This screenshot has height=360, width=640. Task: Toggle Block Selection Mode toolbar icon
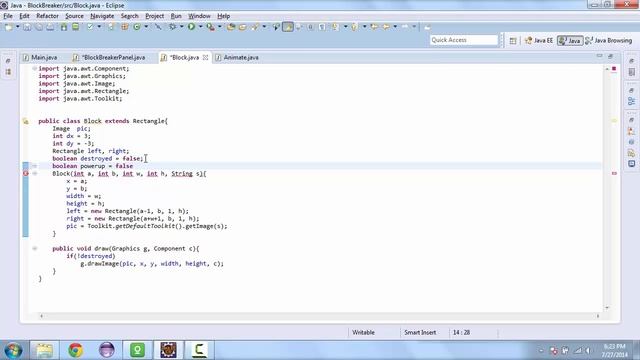pyautogui.click(x=311, y=27)
